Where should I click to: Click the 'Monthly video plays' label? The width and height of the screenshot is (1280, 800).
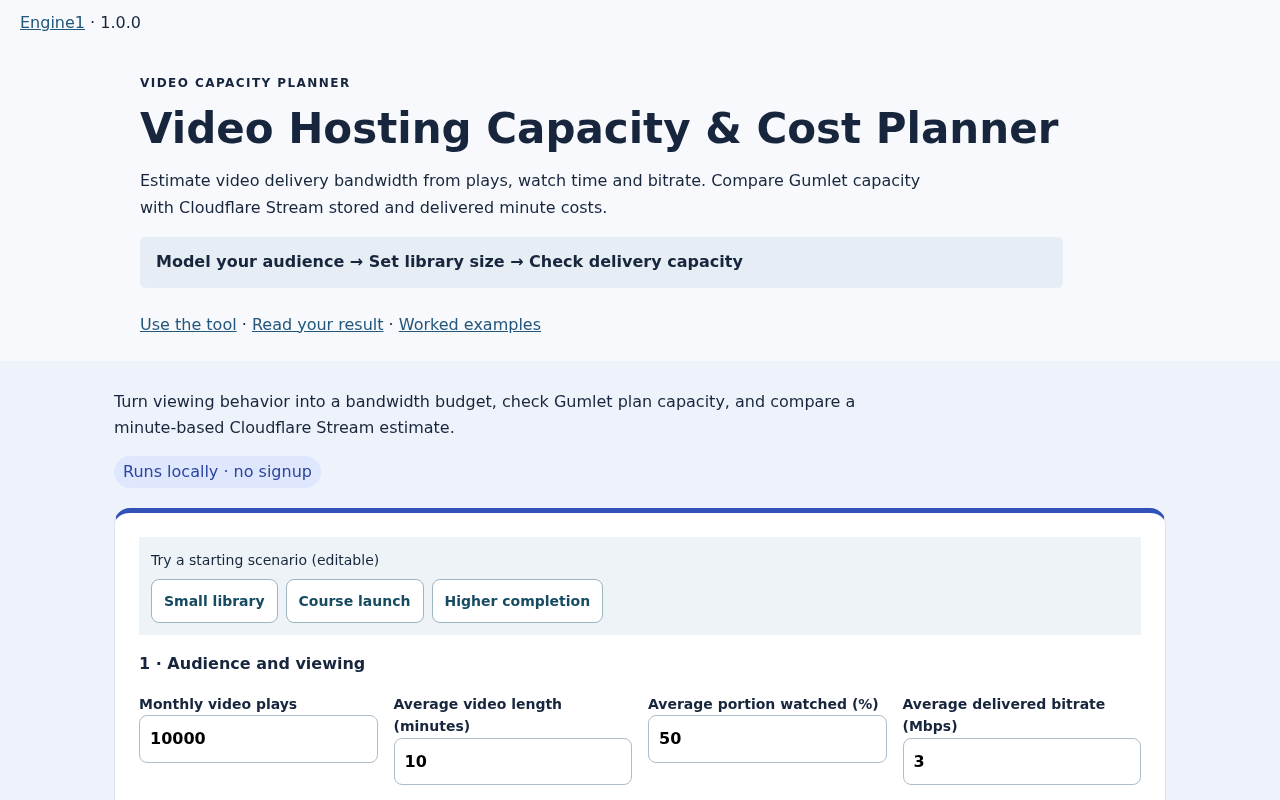pos(218,704)
